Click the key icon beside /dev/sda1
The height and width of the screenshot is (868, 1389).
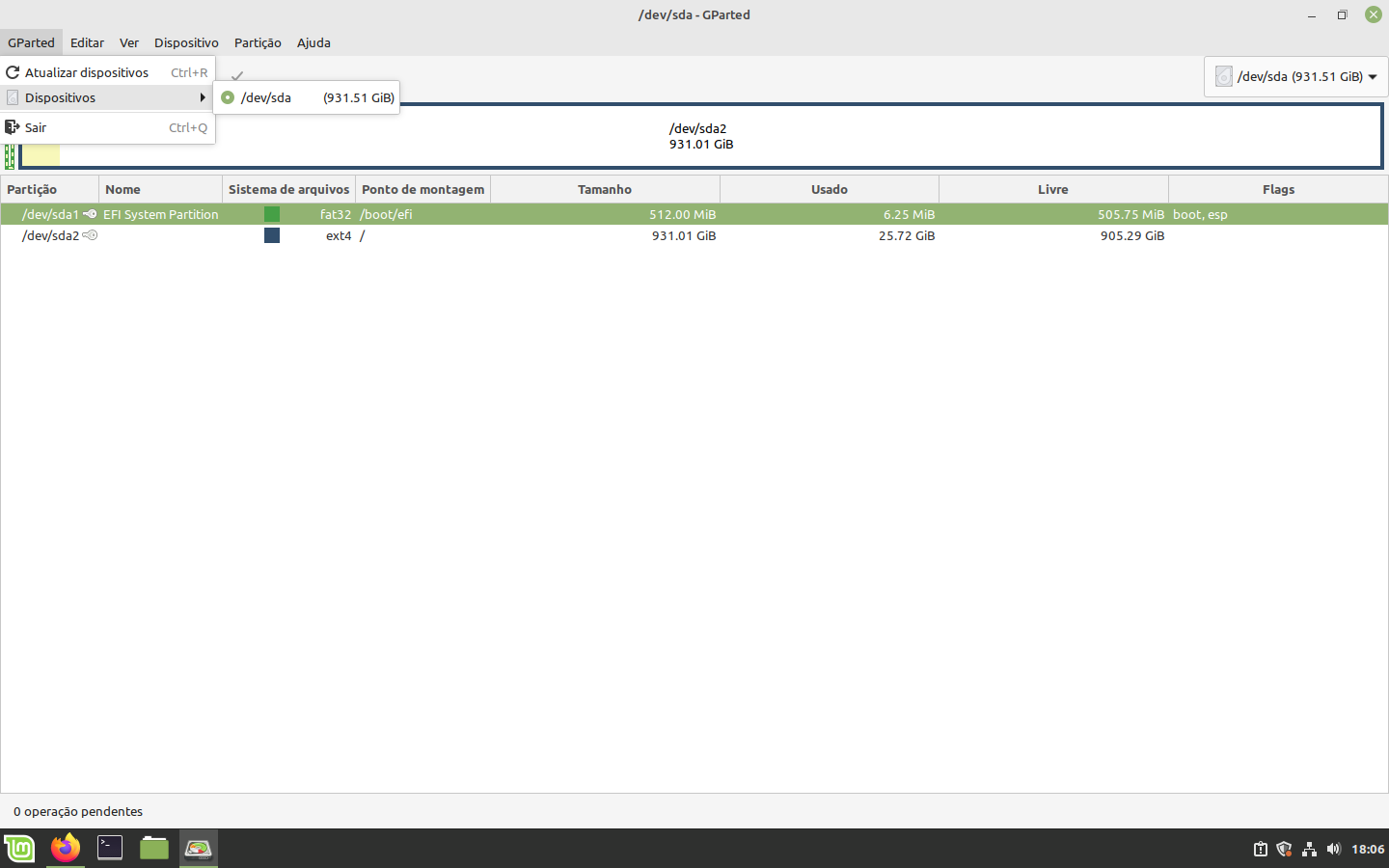90,214
